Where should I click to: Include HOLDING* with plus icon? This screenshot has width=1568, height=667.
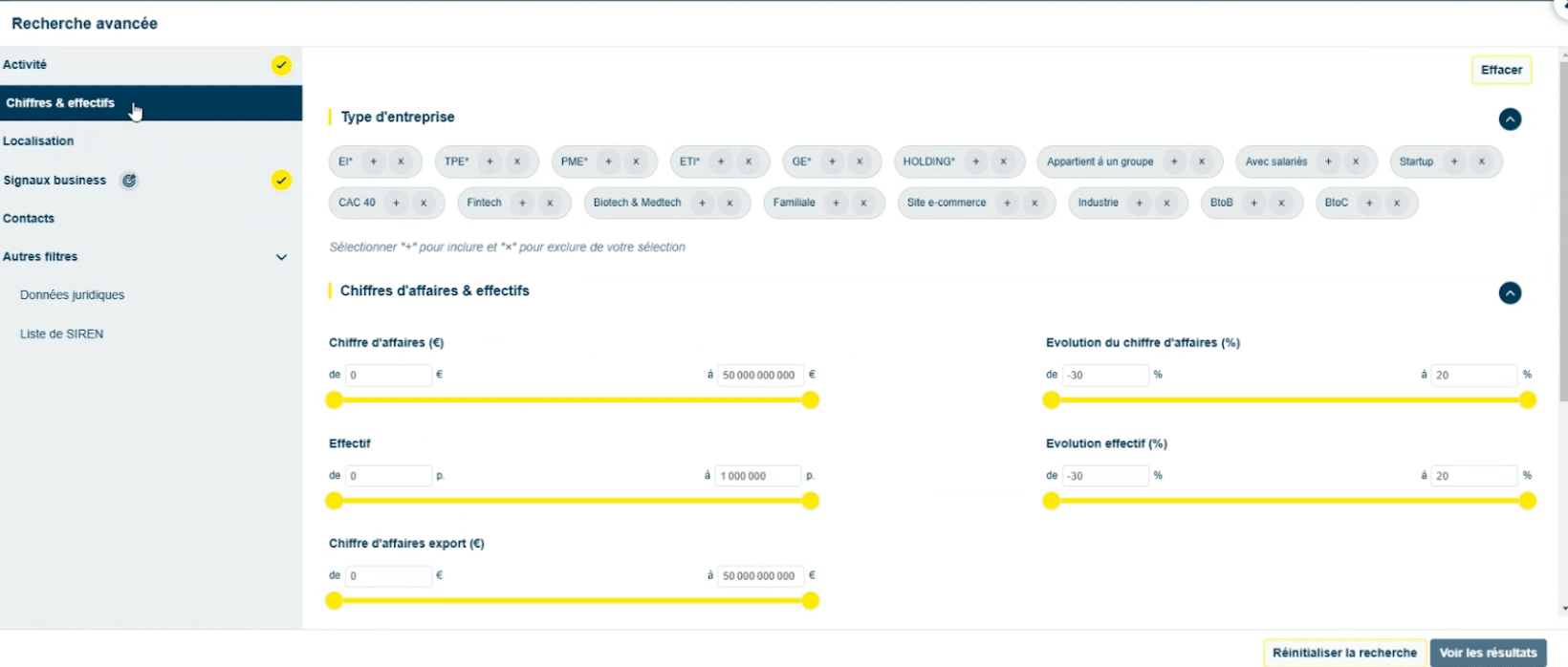click(976, 161)
